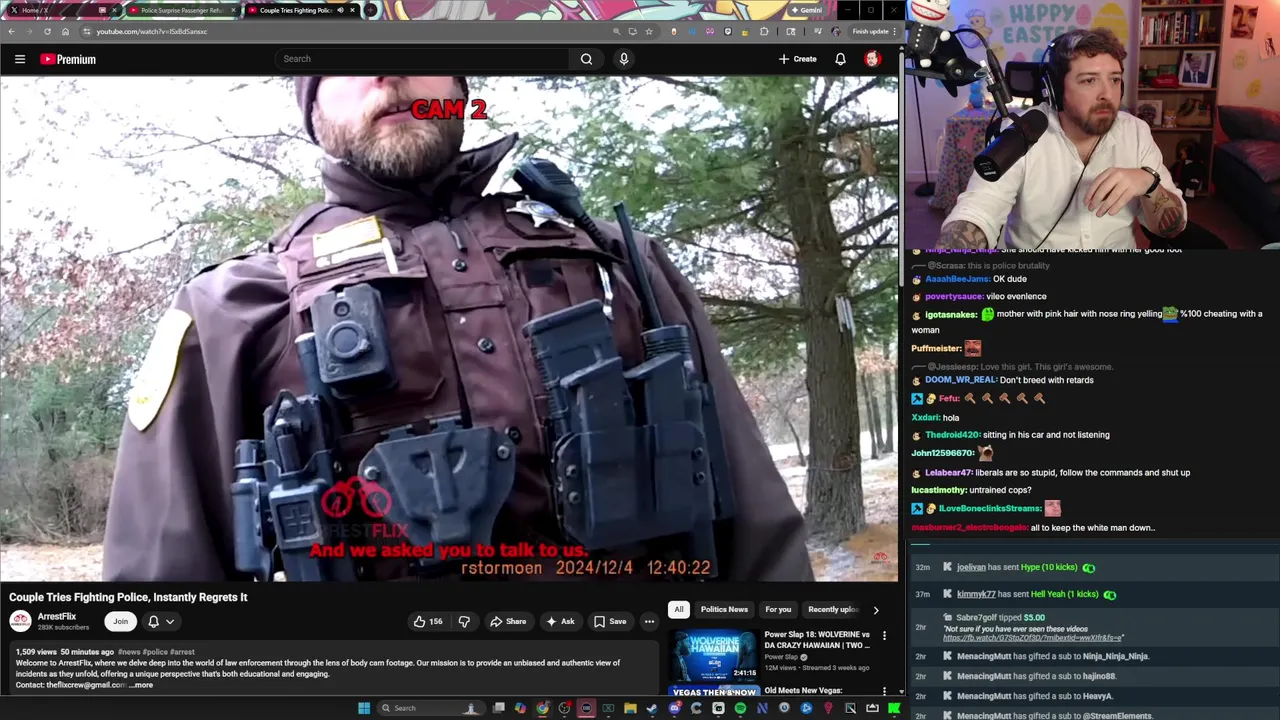Click the username joelivan in the events feed
1280x720 pixels.
971,567
